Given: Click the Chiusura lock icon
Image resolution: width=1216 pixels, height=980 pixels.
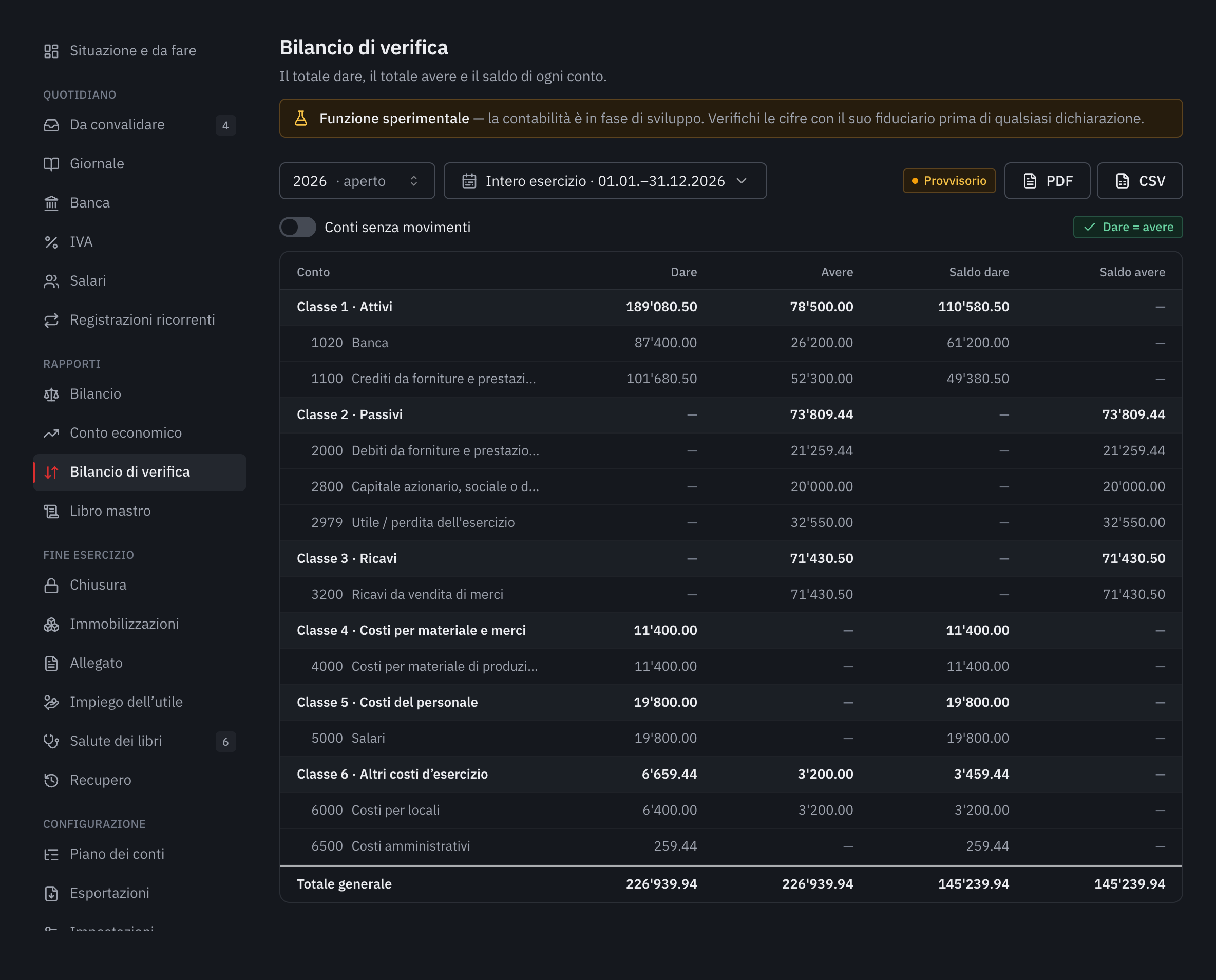Looking at the screenshot, I should tap(51, 586).
